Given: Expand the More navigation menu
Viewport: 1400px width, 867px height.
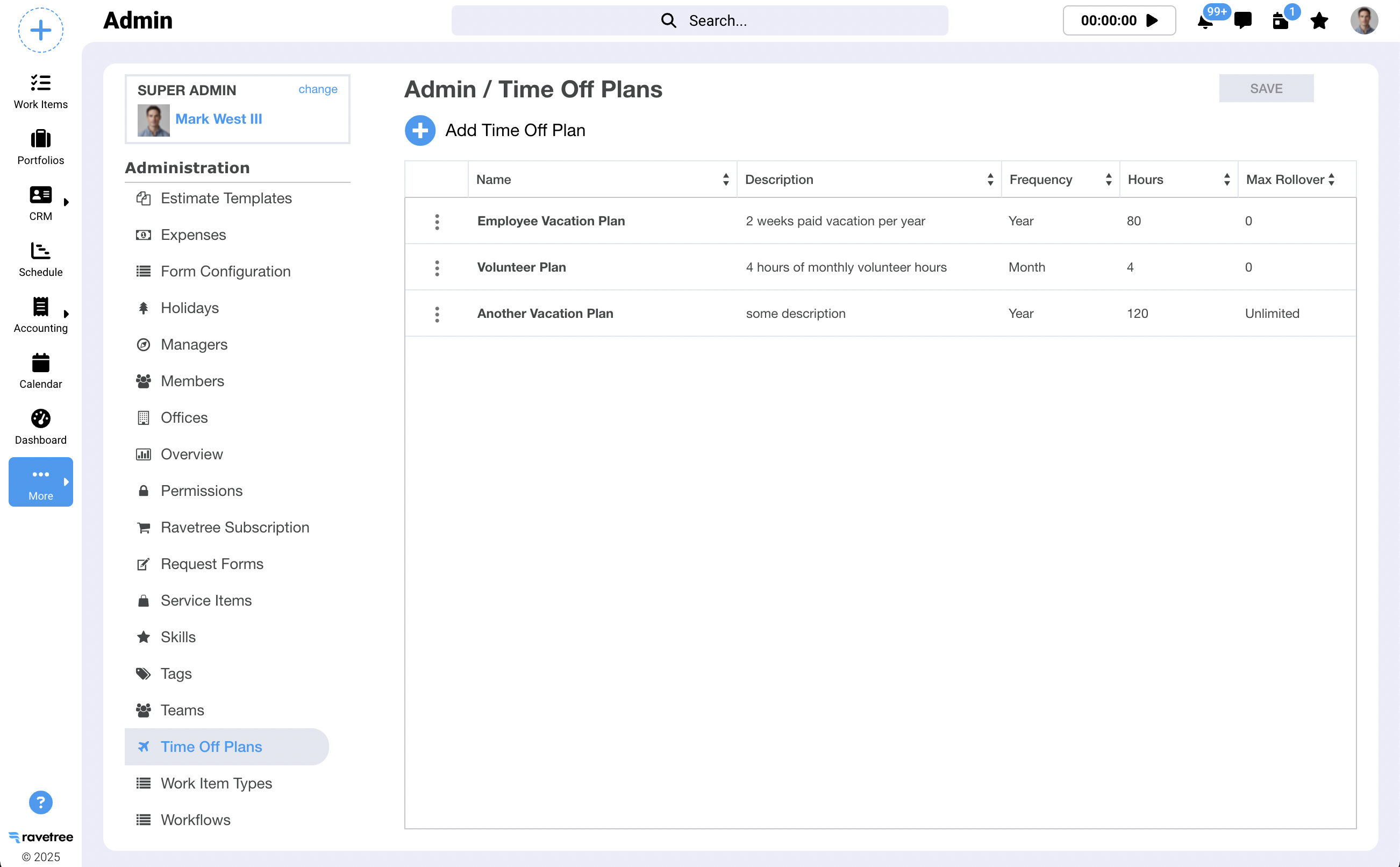Looking at the screenshot, I should click(41, 482).
